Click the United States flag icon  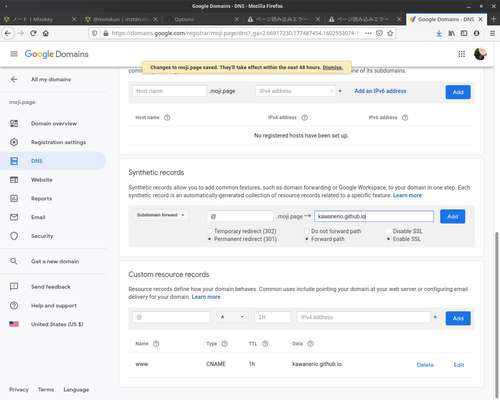[14, 324]
